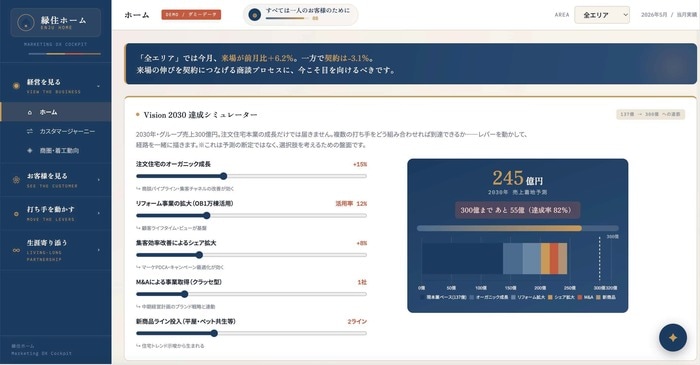Open 商圏・着工動向 page
Screen dimensions: 700x365
pos(56,151)
